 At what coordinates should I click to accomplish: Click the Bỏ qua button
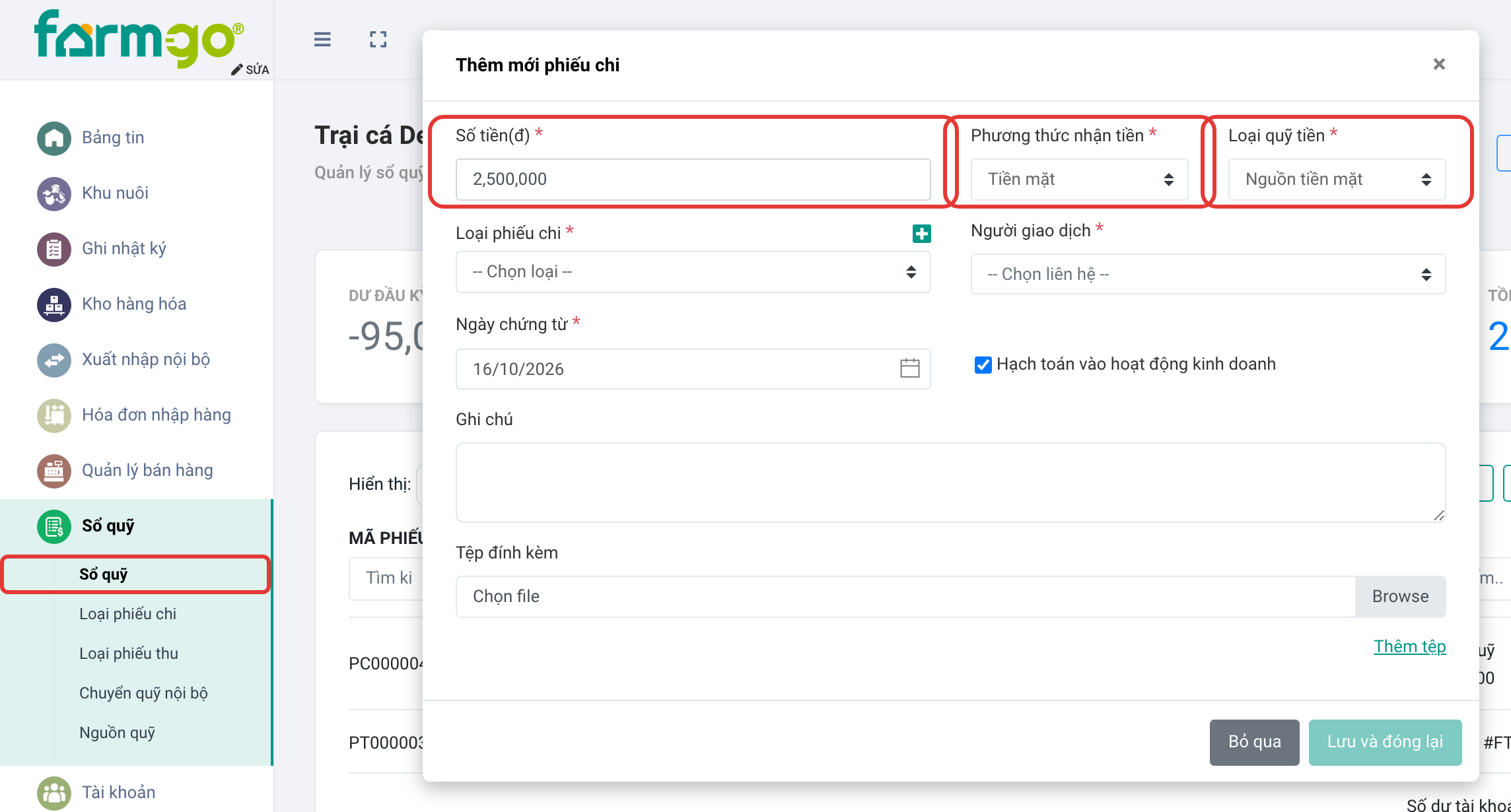(x=1254, y=742)
